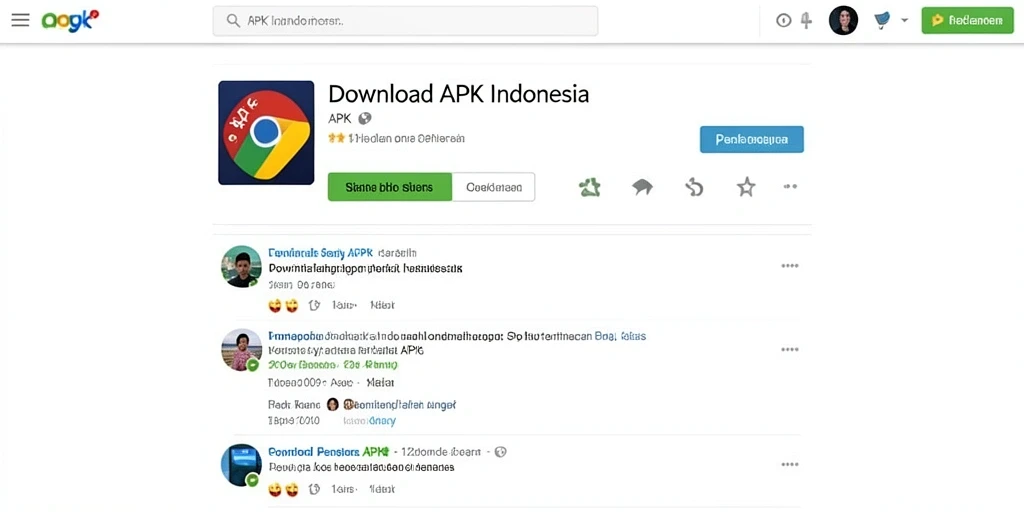The image size is (1024, 512).
Task: Click the star outline favorite icon
Action: (746, 187)
